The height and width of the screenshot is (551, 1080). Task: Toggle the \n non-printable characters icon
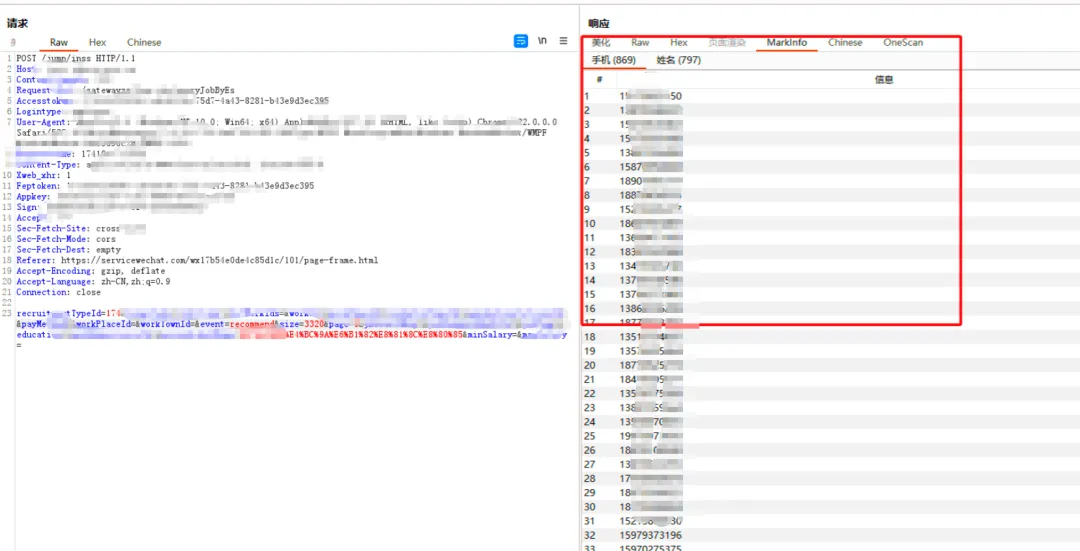coord(543,41)
